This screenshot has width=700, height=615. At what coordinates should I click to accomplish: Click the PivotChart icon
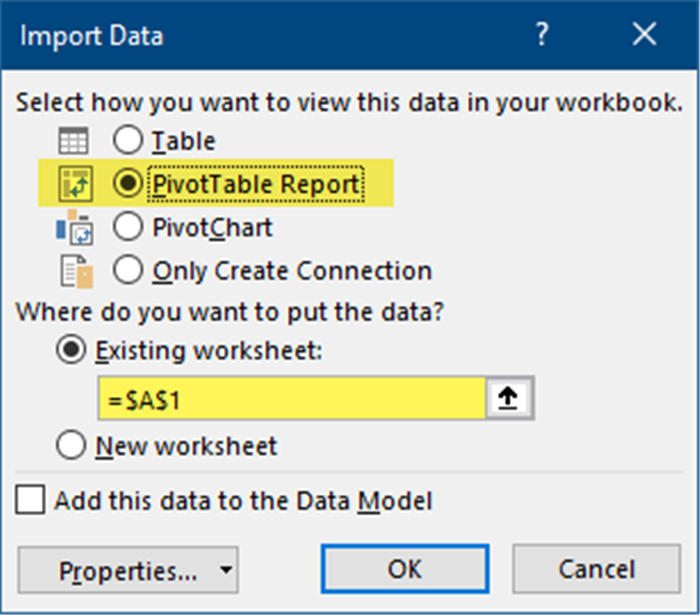coord(74,228)
